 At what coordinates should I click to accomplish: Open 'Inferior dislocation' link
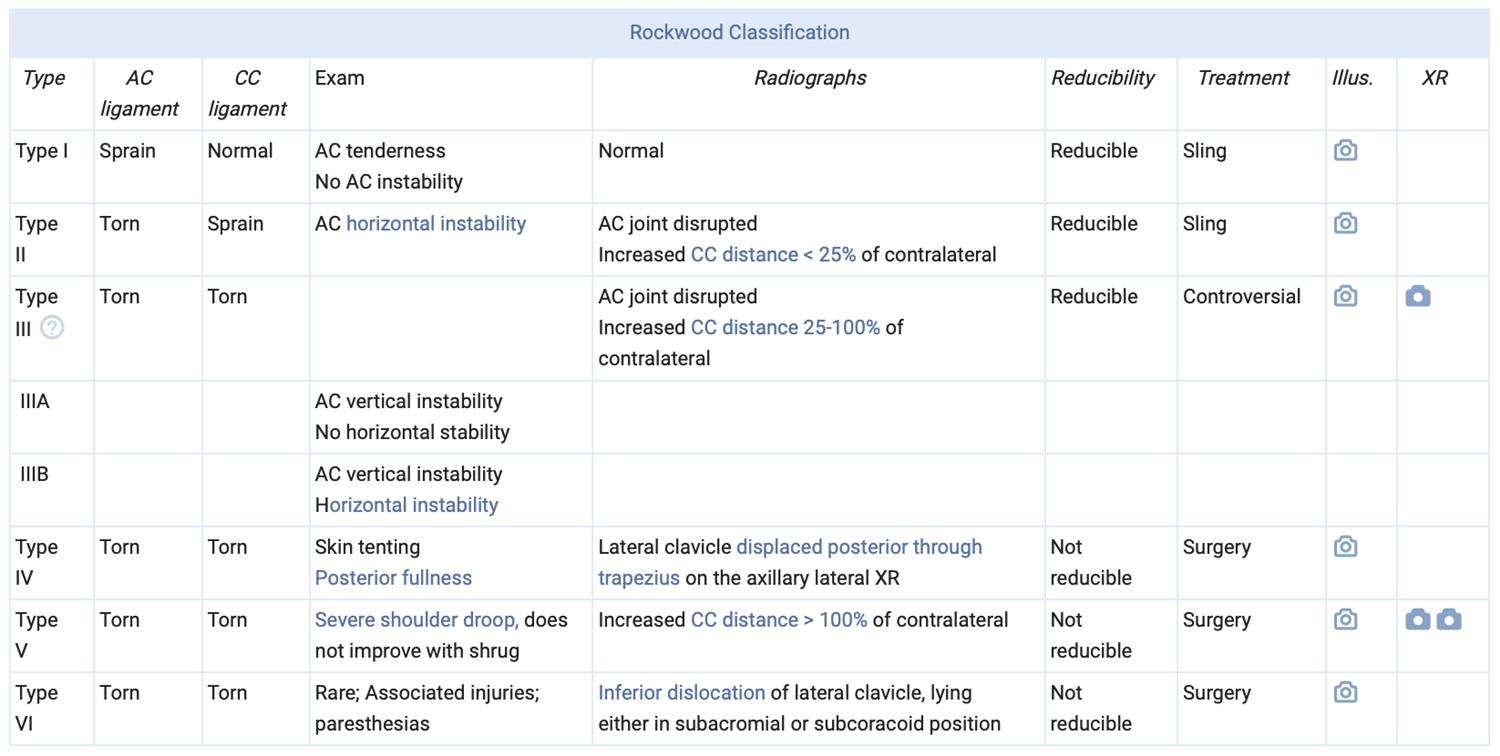pos(681,693)
